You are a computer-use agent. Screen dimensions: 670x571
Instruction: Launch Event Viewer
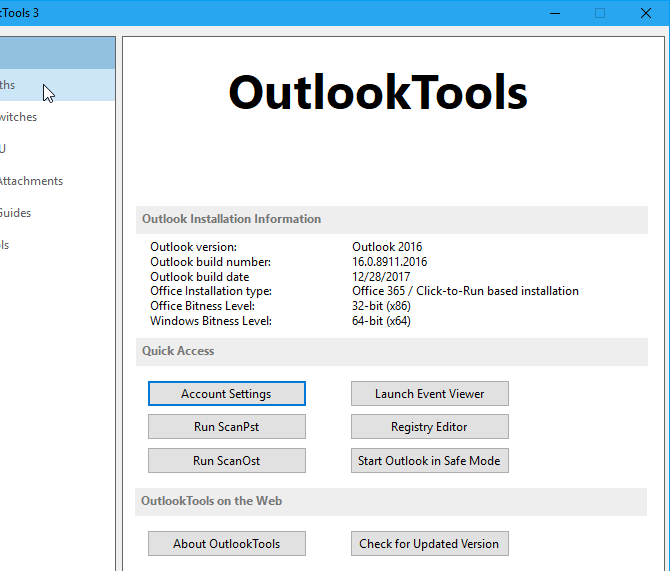pos(429,393)
